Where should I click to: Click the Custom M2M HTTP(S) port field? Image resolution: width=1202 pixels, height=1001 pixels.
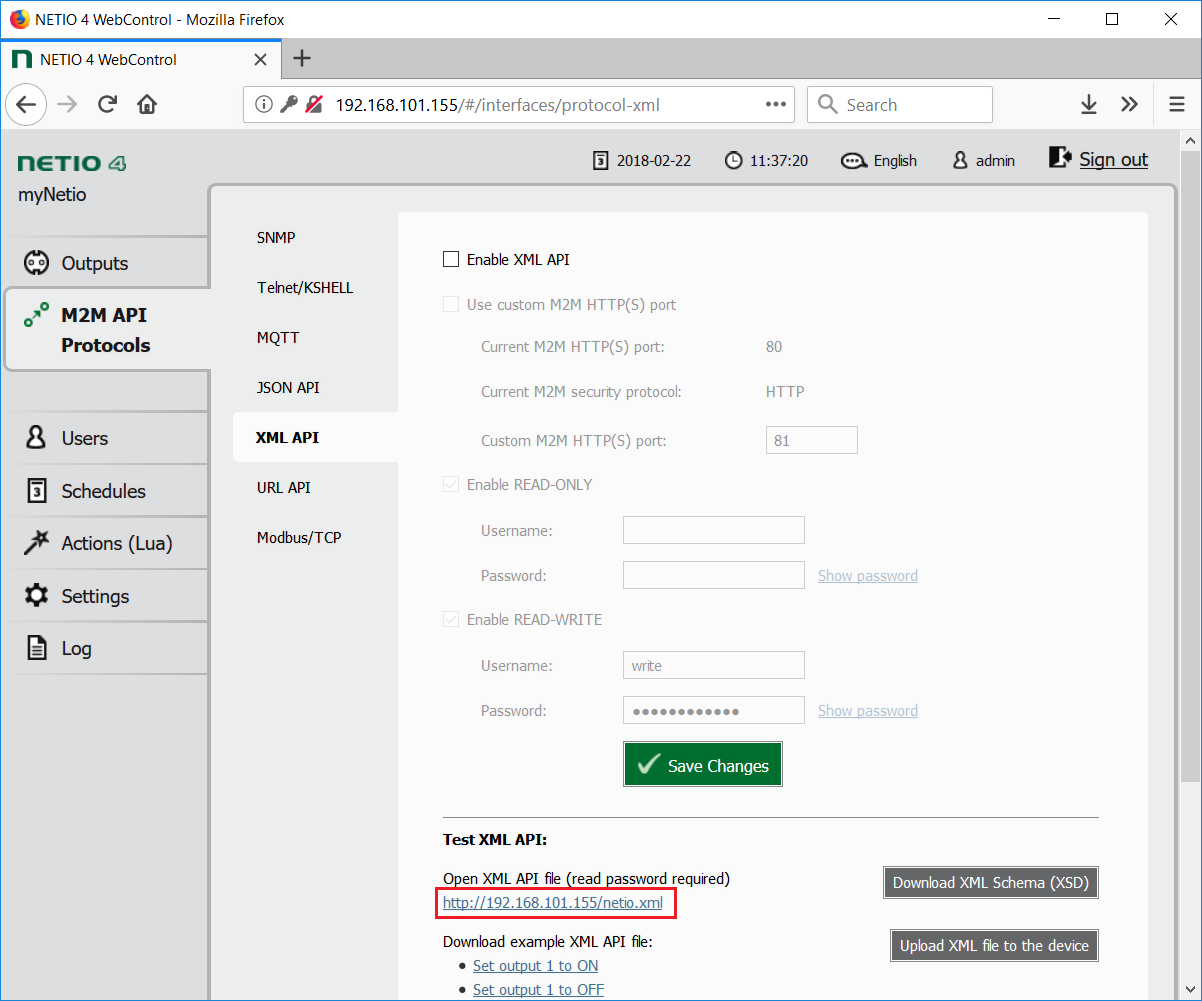pyautogui.click(x=812, y=440)
